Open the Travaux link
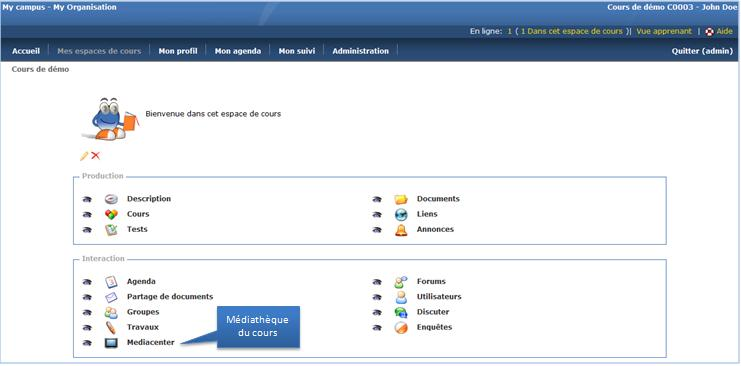The image size is (741, 366). point(143,327)
